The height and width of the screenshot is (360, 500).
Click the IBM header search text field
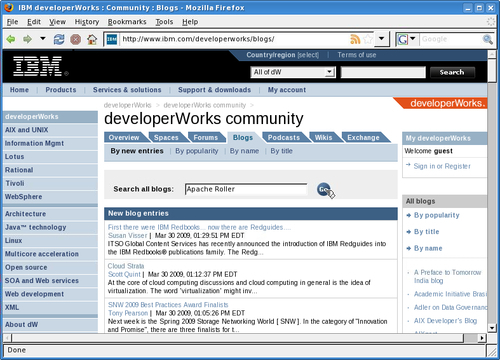383,72
